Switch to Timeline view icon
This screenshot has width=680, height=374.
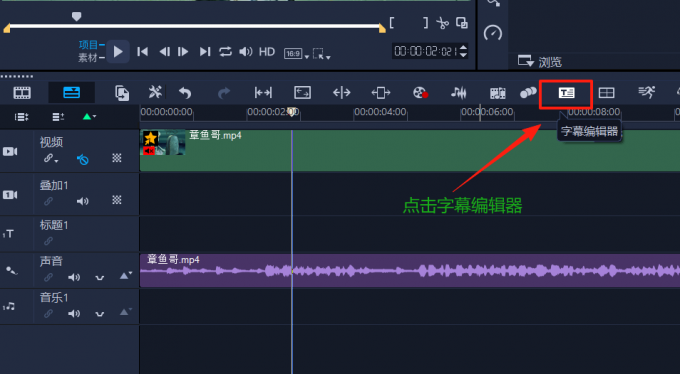click(72, 92)
